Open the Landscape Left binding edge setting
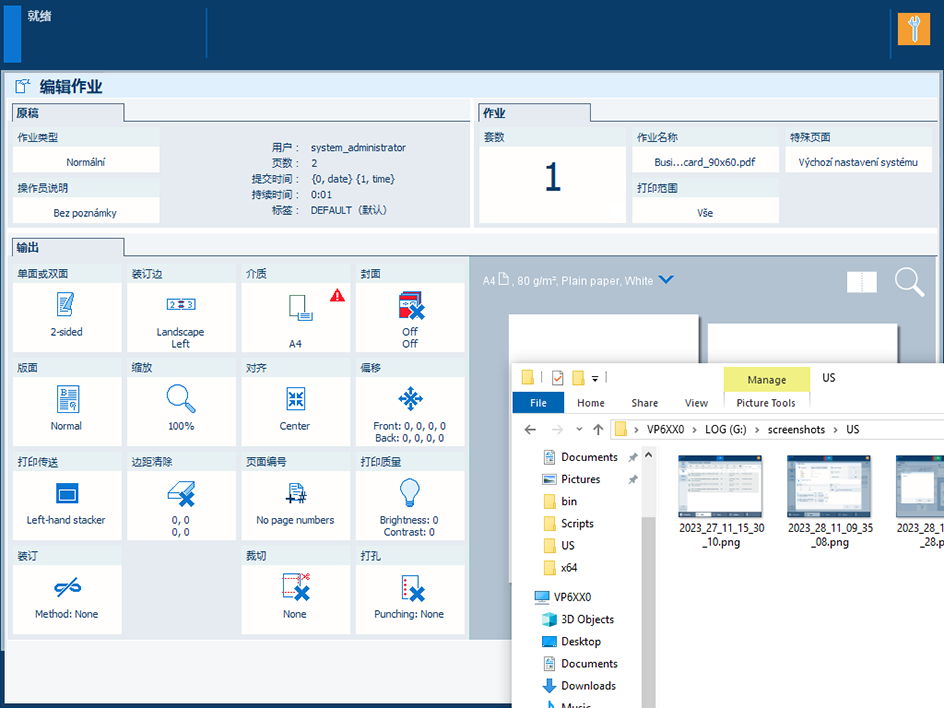 [x=180, y=316]
